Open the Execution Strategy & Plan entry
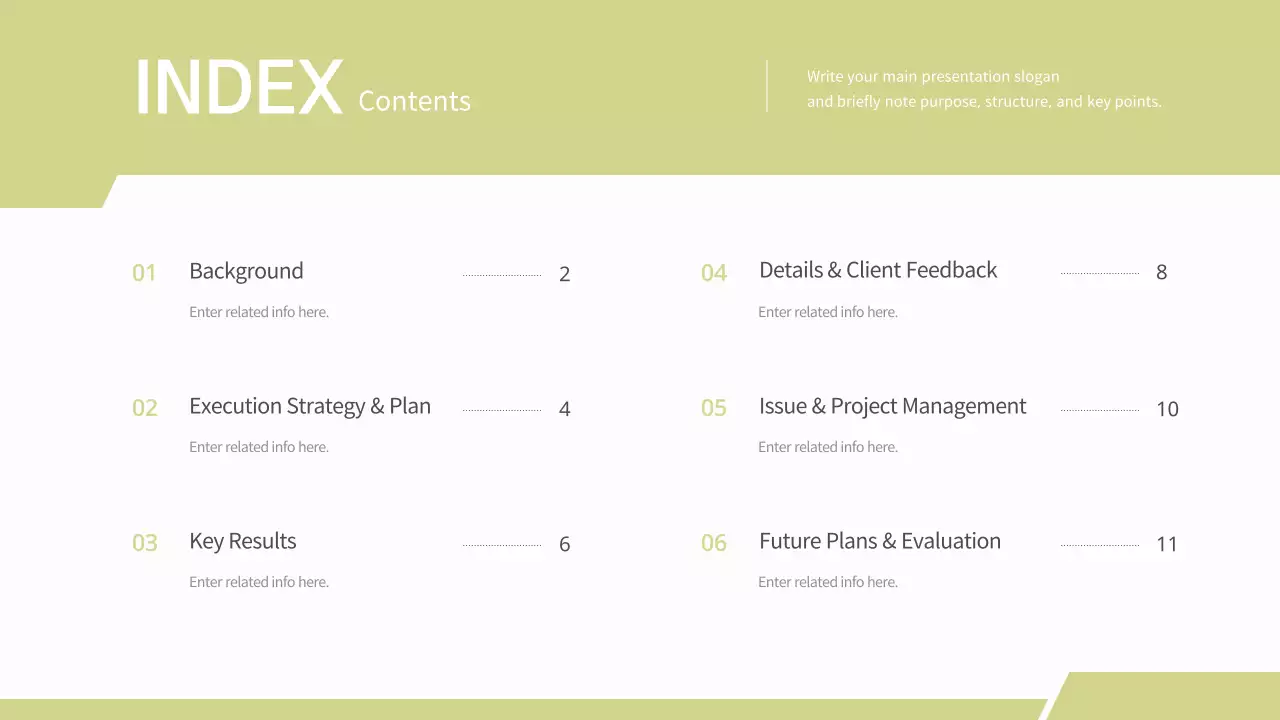1280x720 pixels. (310, 406)
